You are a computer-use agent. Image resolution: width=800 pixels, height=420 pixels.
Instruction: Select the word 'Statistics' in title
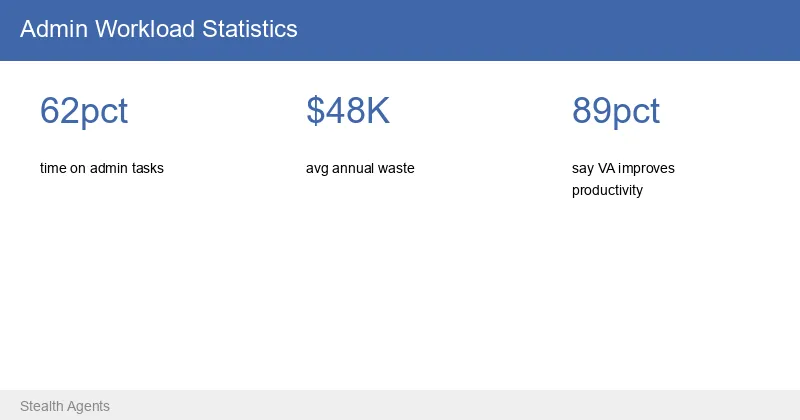(249, 29)
